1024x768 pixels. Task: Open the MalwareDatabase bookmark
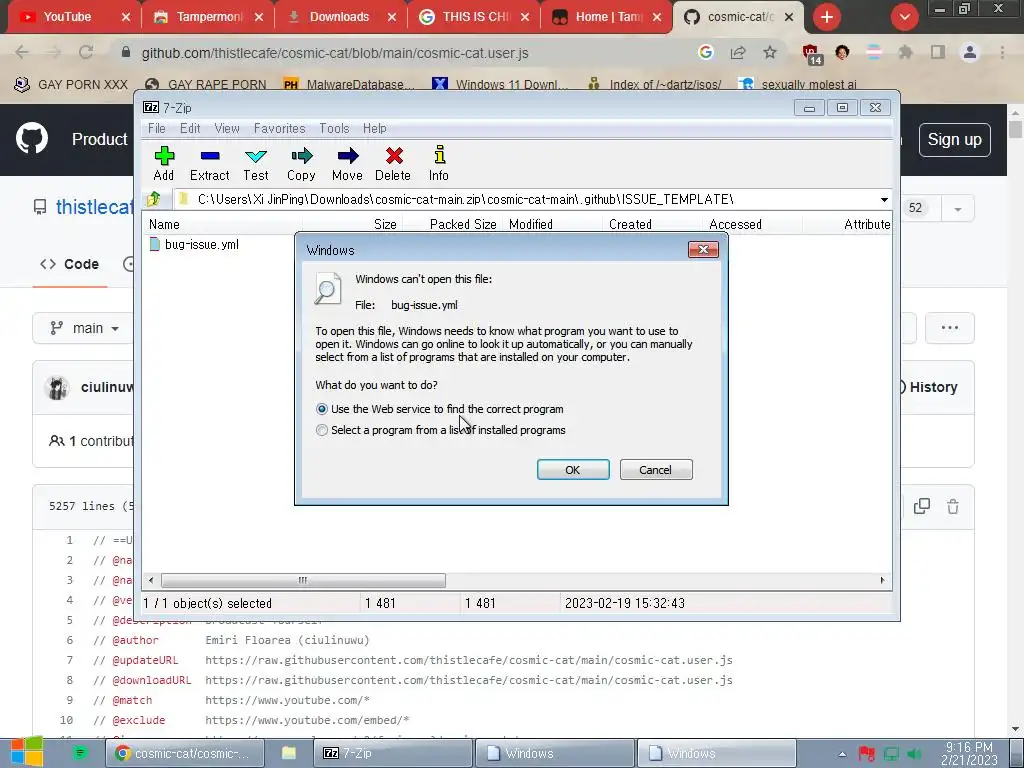click(x=349, y=84)
